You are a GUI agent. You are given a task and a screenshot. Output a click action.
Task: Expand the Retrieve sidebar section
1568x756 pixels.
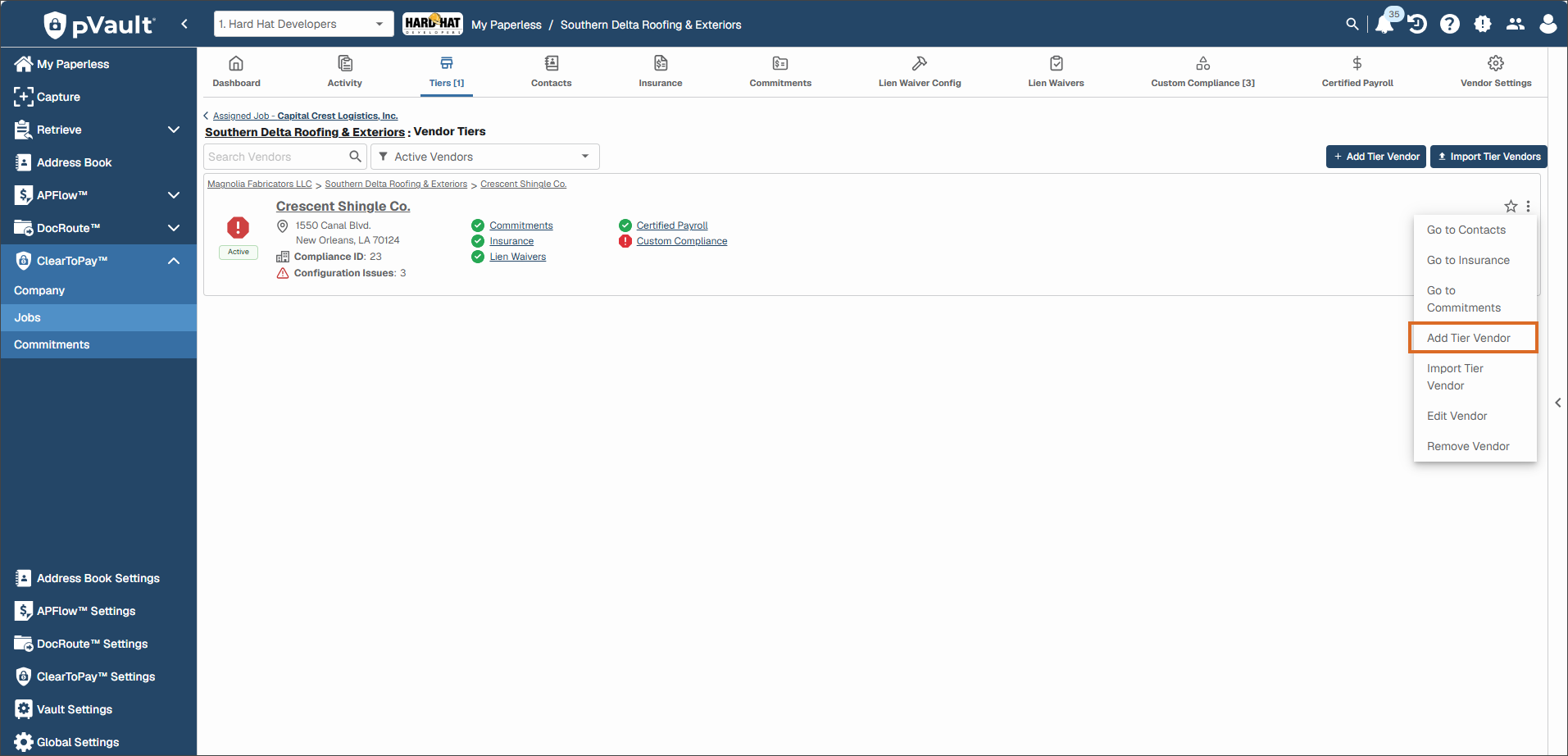(174, 130)
